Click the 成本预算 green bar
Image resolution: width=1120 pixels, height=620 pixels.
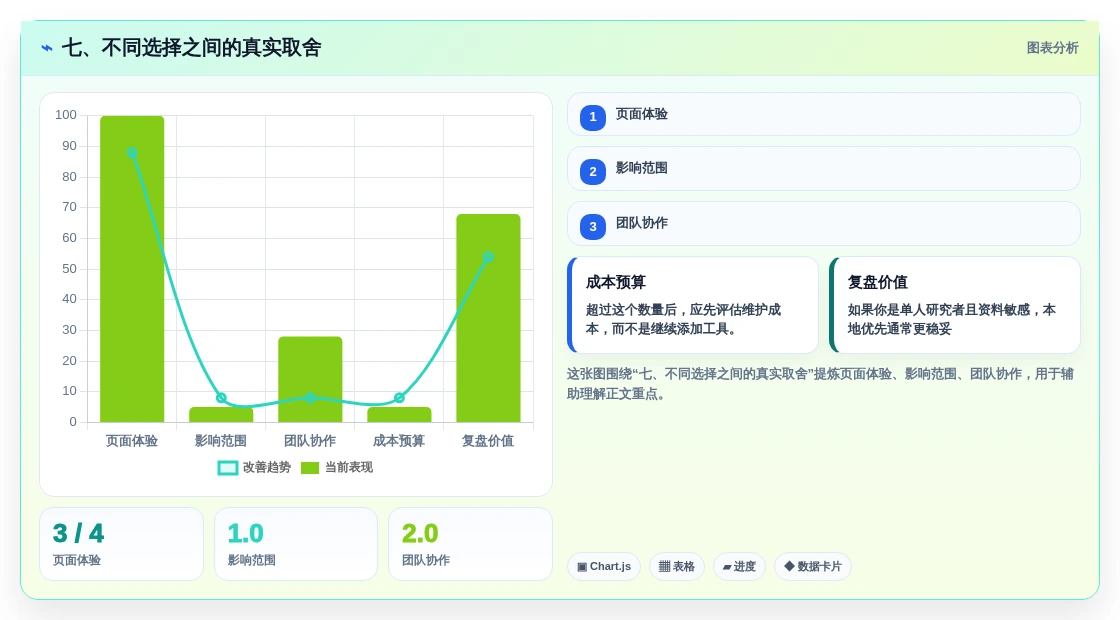pyautogui.click(x=399, y=415)
